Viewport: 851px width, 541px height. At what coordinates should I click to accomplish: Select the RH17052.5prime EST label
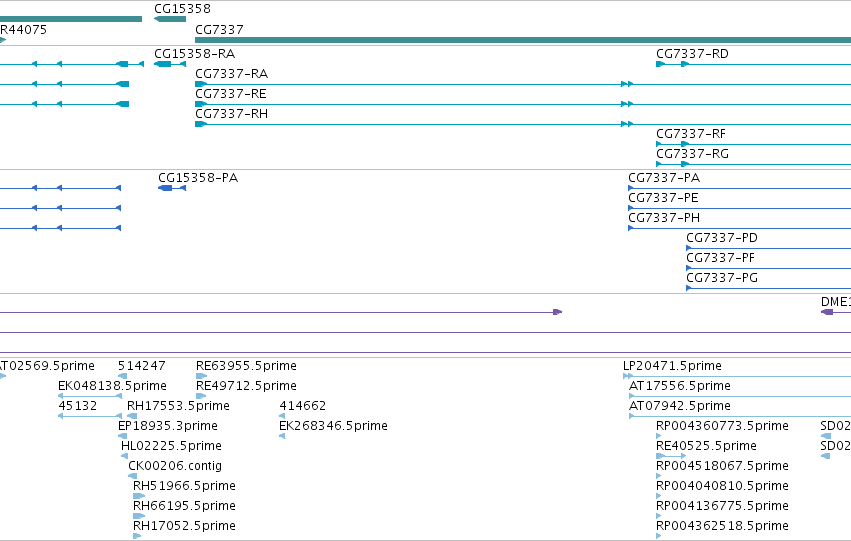(x=185, y=527)
